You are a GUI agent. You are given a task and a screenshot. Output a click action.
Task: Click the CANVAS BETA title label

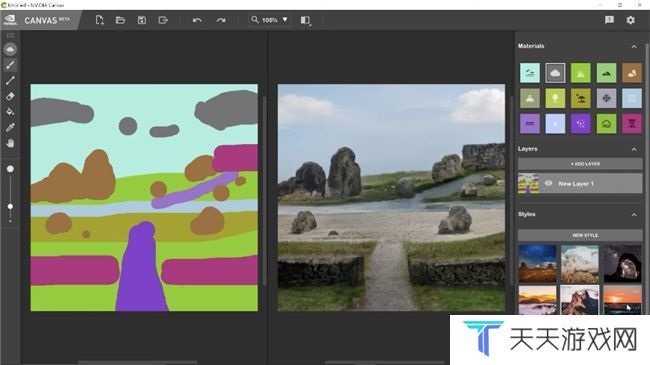point(47,20)
